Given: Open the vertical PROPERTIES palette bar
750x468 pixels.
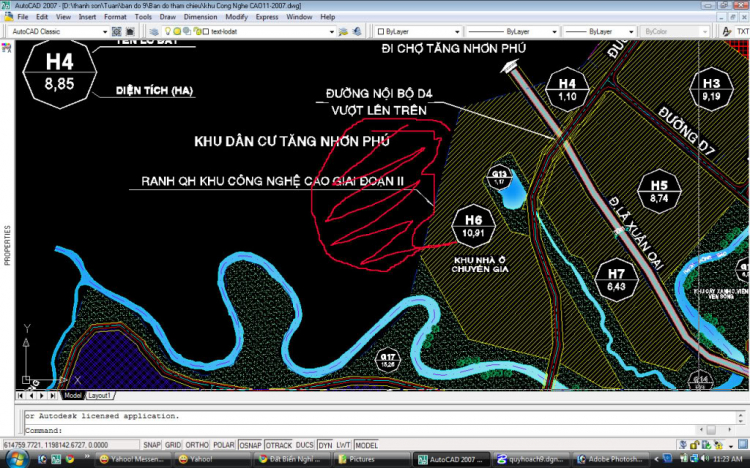Looking at the screenshot, I should click(x=7, y=245).
